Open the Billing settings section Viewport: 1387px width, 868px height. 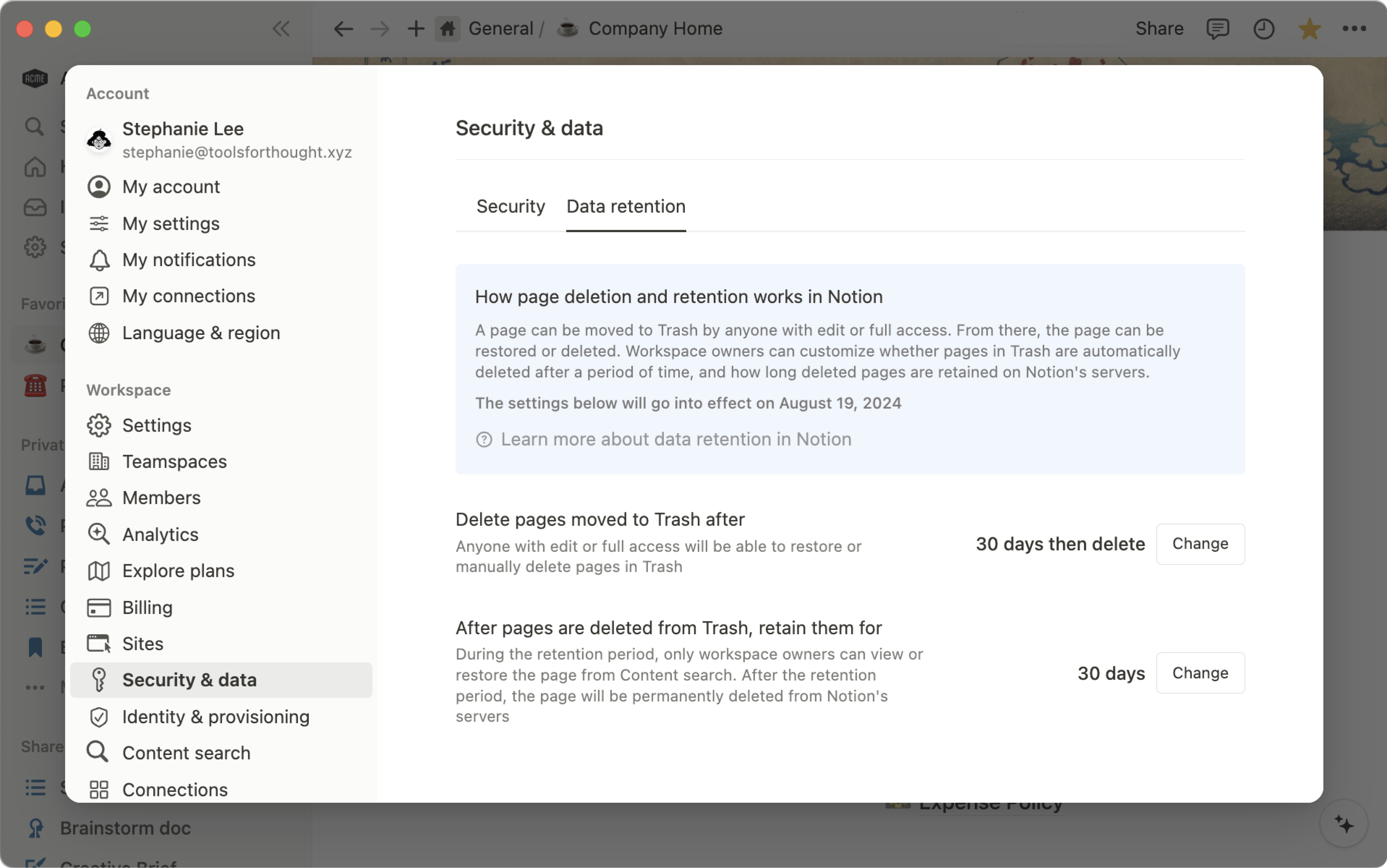(147, 607)
